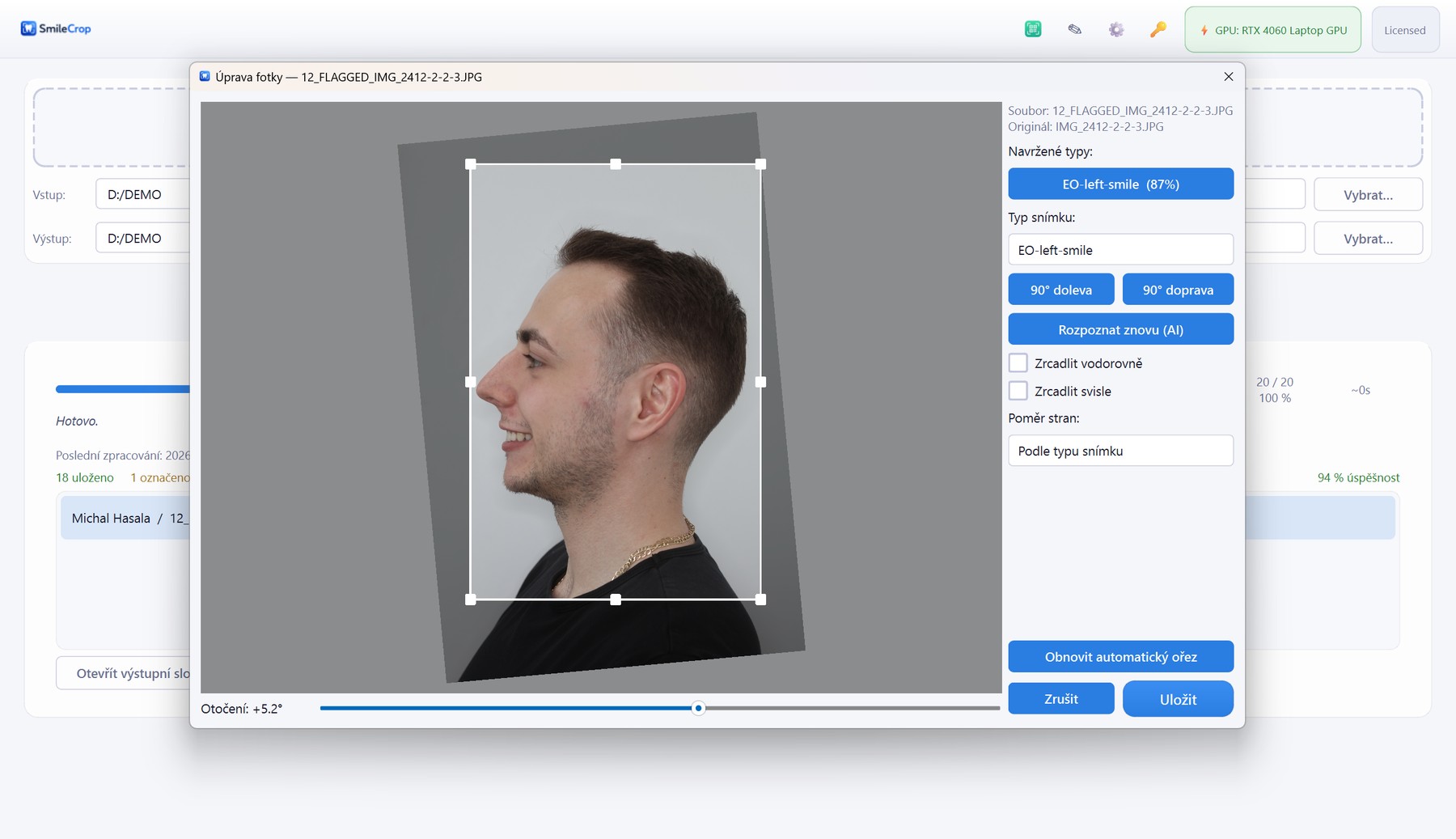Open the Typ snímku dropdown
Image resolution: width=1456 pixels, height=839 pixels.
(x=1120, y=250)
